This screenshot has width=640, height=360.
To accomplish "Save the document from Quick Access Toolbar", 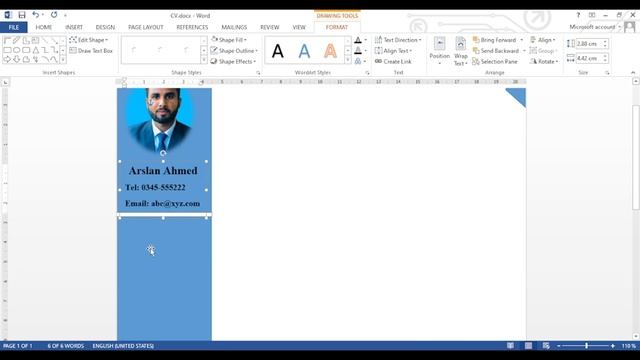I will (x=22, y=15).
